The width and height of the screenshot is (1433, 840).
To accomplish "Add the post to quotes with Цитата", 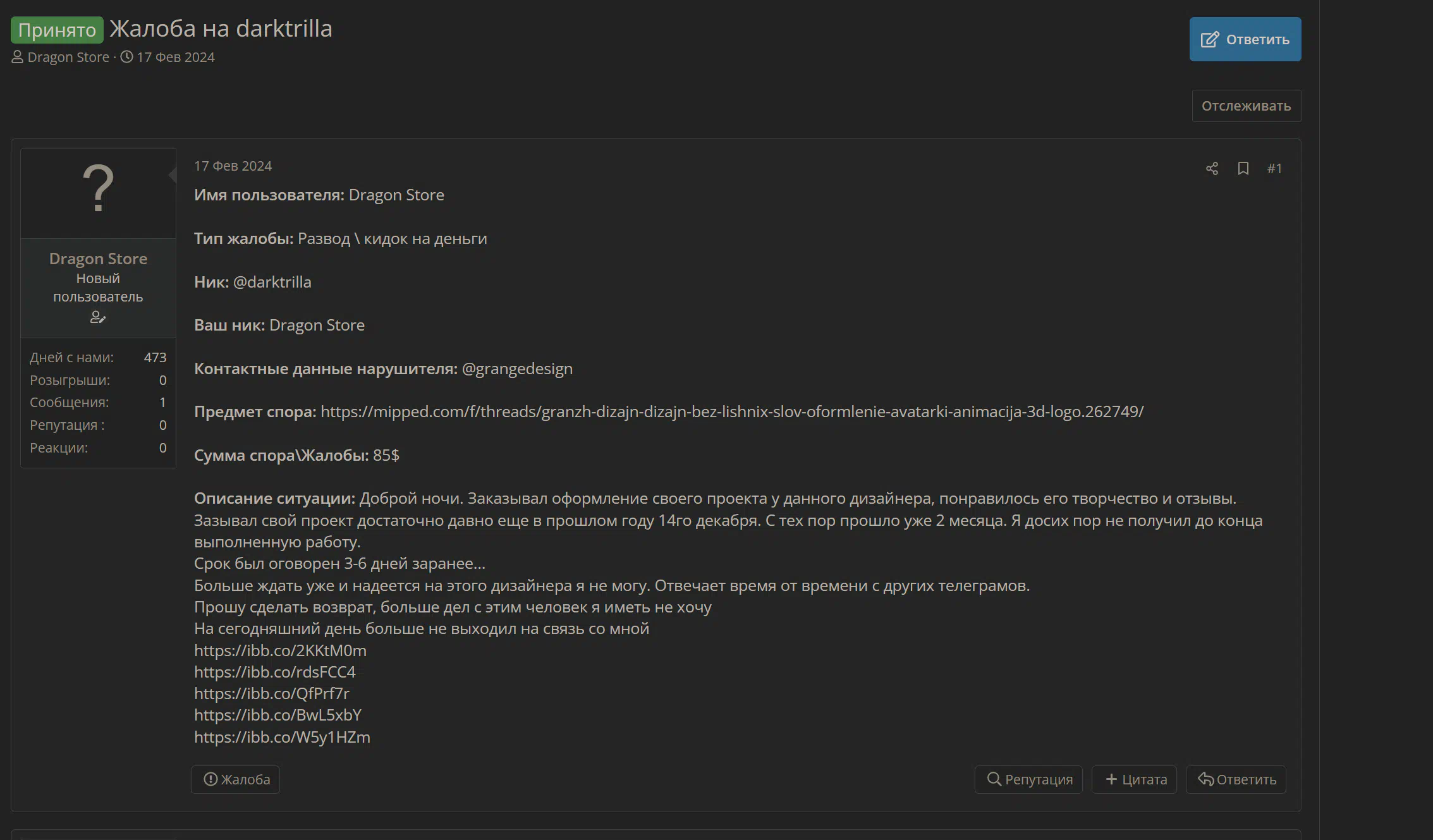I will (x=1135, y=779).
